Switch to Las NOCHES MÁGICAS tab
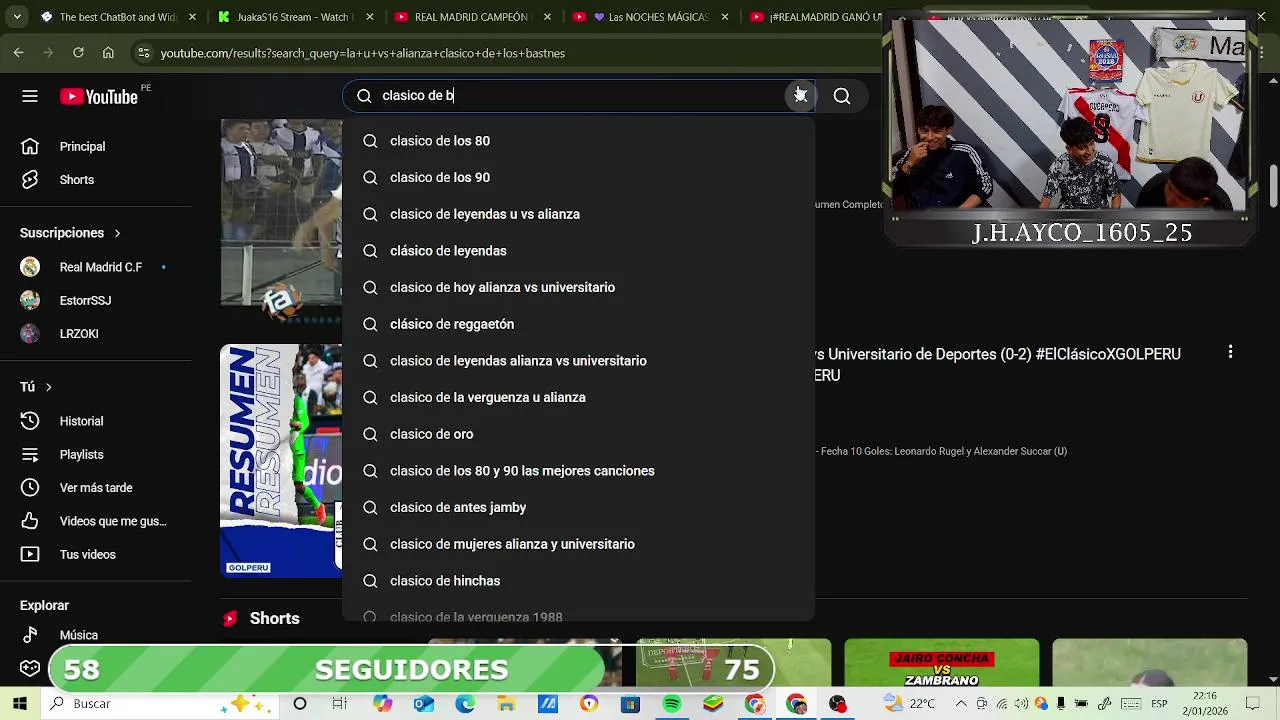1280x720 pixels. (650, 17)
